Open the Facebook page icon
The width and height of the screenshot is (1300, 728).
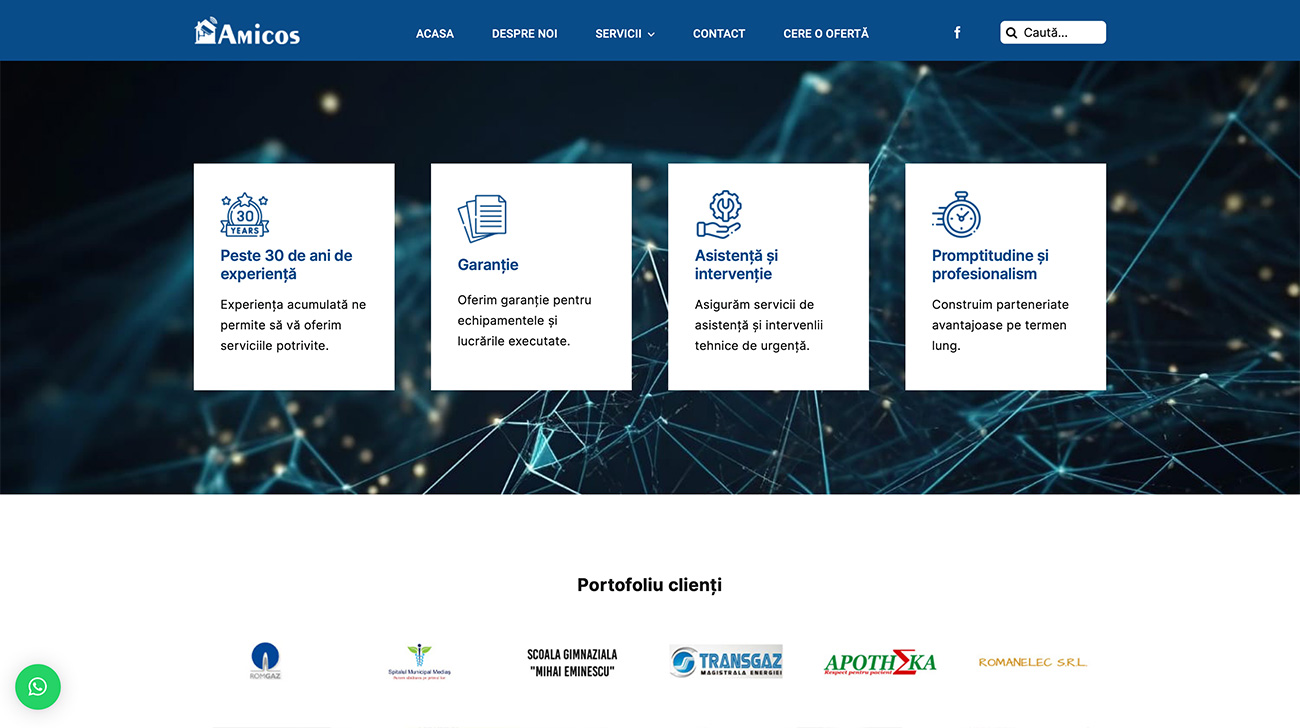pos(957,33)
